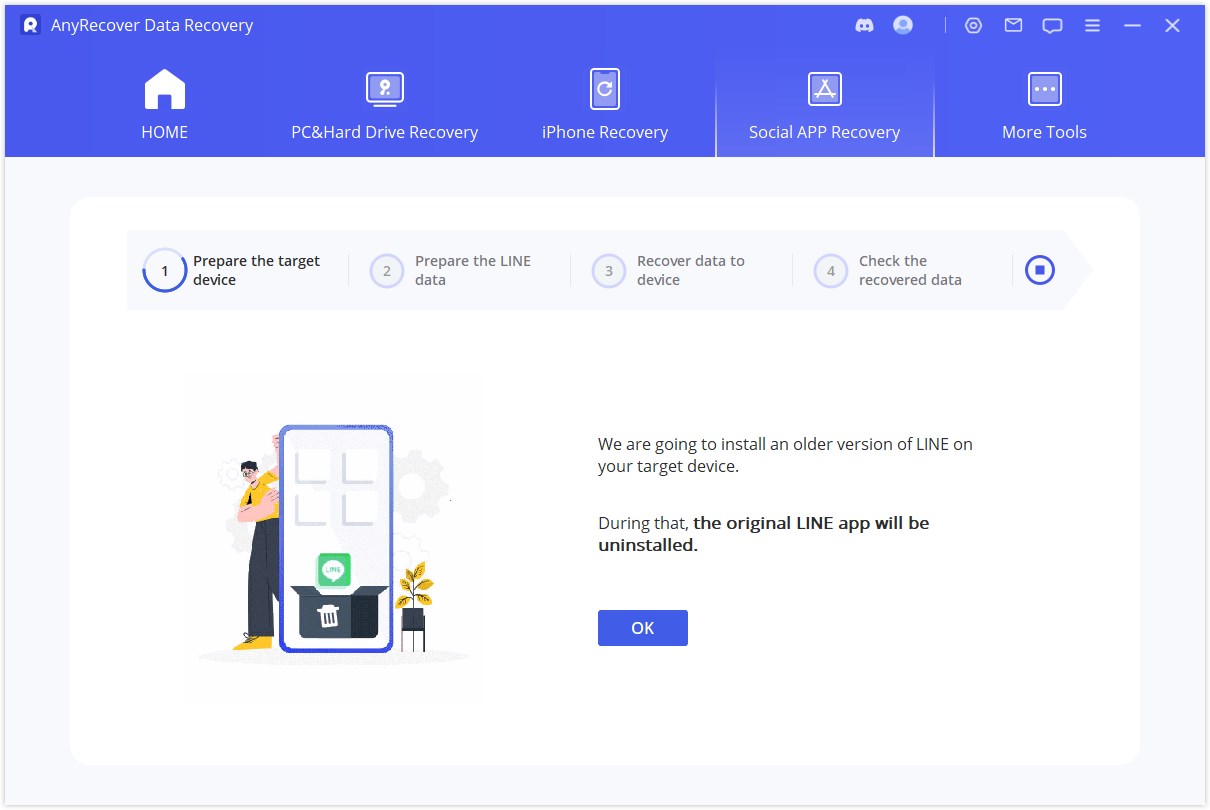Open the Discord community icon
The height and width of the screenshot is (810, 1210).
point(863,25)
